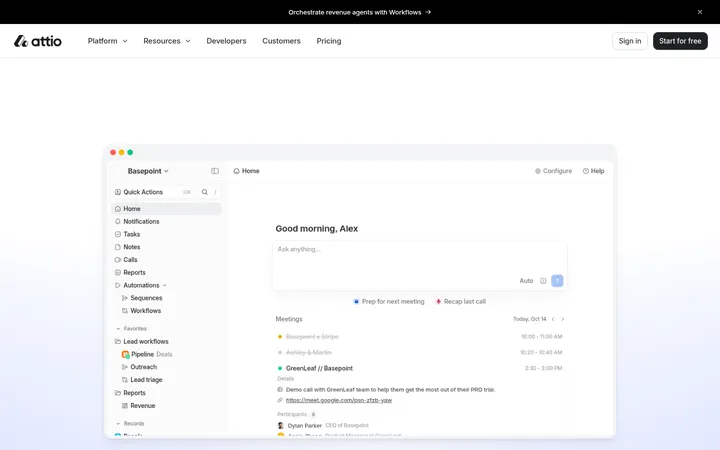Image resolution: width=720 pixels, height=450 pixels.
Task: Expand the Resources menu
Action: tap(167, 41)
